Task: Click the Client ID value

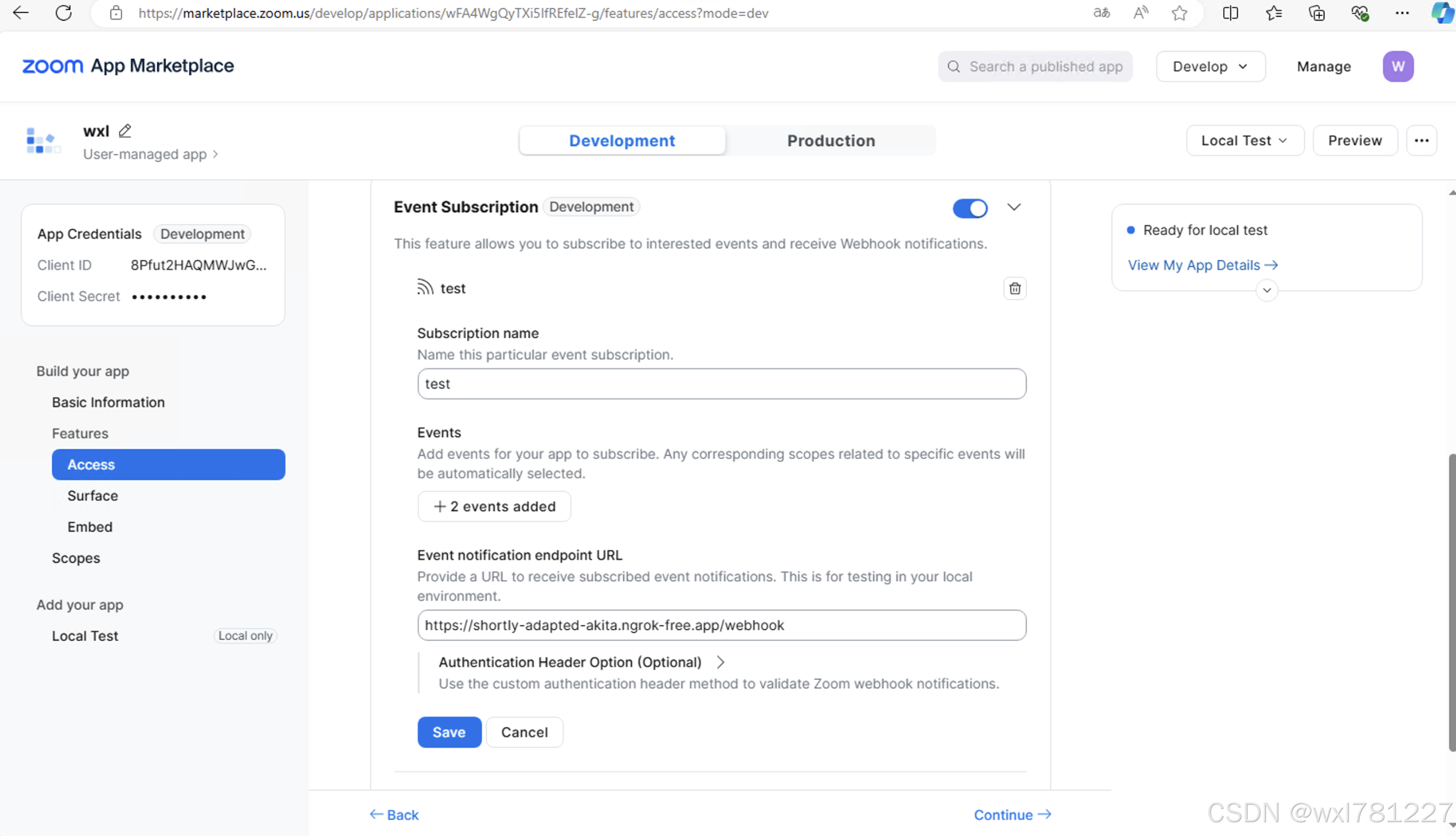Action: click(198, 265)
